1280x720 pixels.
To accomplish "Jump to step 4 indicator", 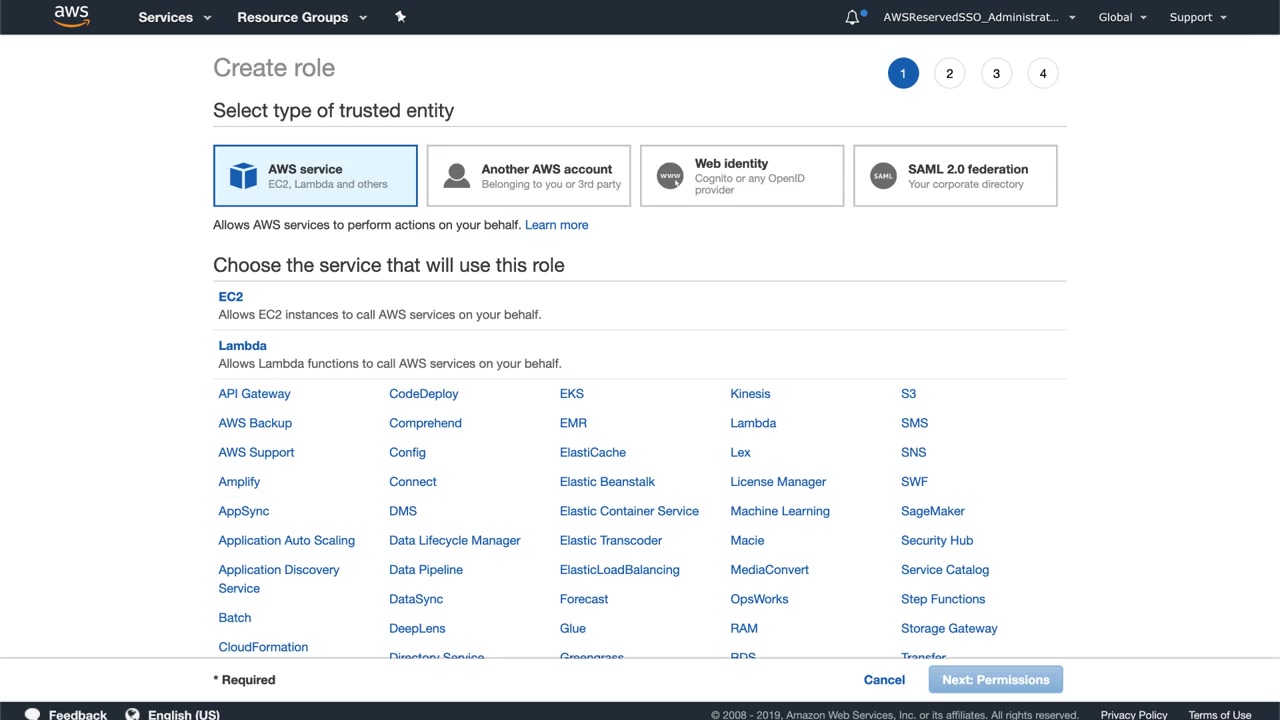I will (x=1042, y=73).
